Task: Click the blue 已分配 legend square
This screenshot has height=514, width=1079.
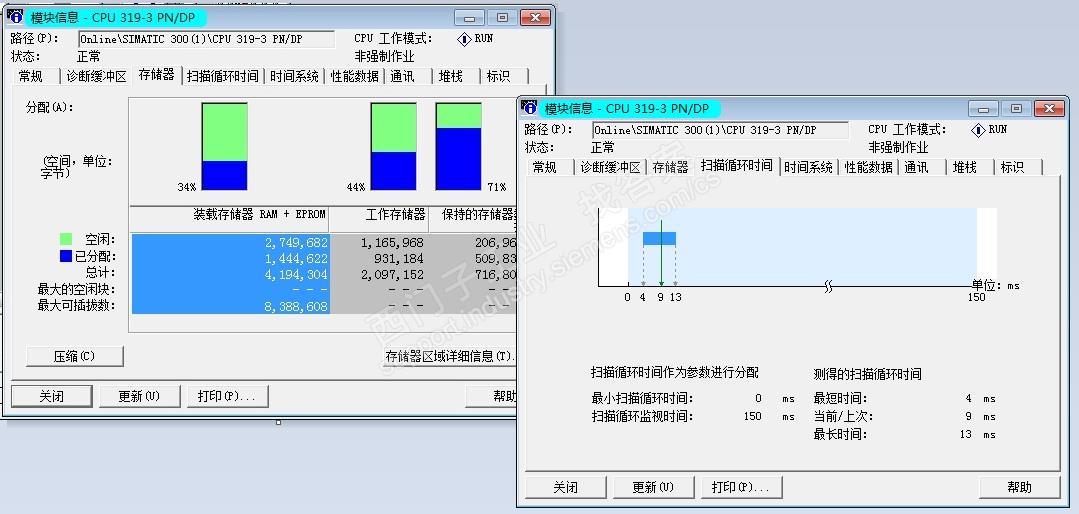Action: [x=66, y=256]
